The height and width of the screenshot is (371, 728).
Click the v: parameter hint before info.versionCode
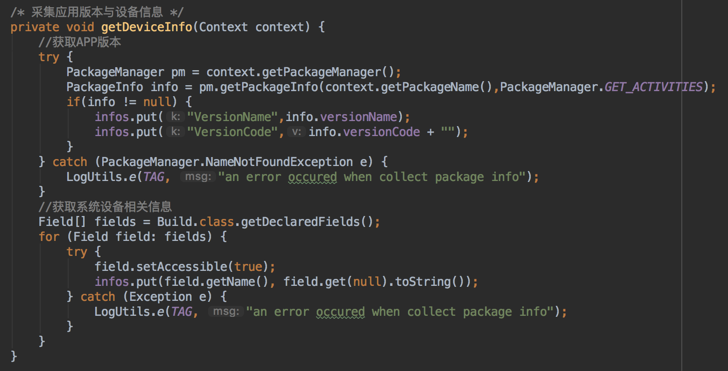tap(296, 132)
